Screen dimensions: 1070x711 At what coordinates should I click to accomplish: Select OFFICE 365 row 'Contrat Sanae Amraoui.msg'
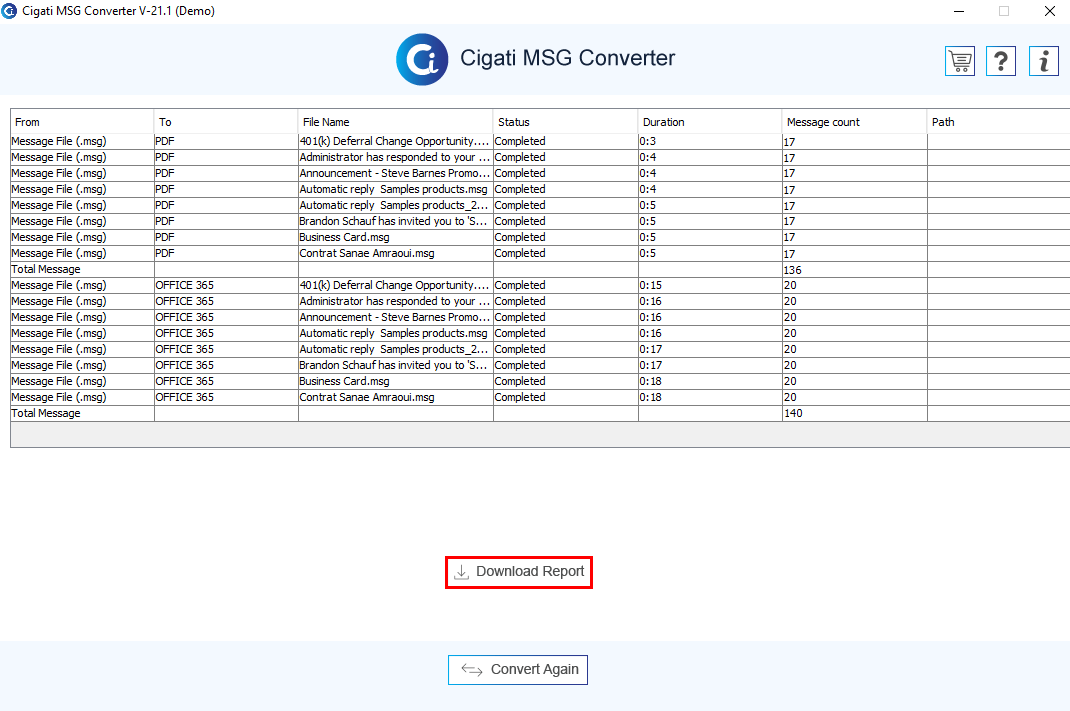[395, 397]
